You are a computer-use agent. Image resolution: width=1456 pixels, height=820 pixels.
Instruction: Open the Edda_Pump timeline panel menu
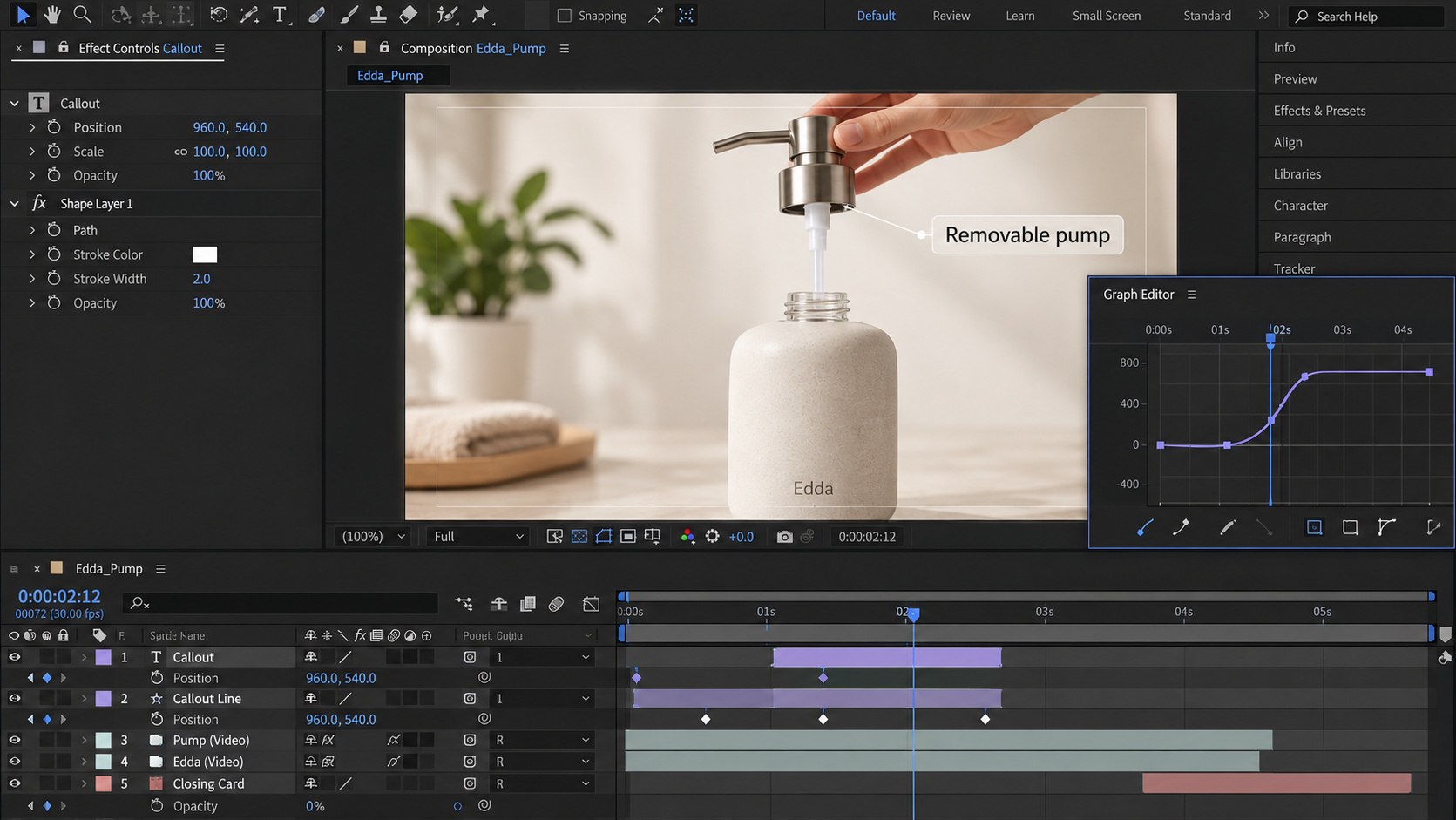160,569
